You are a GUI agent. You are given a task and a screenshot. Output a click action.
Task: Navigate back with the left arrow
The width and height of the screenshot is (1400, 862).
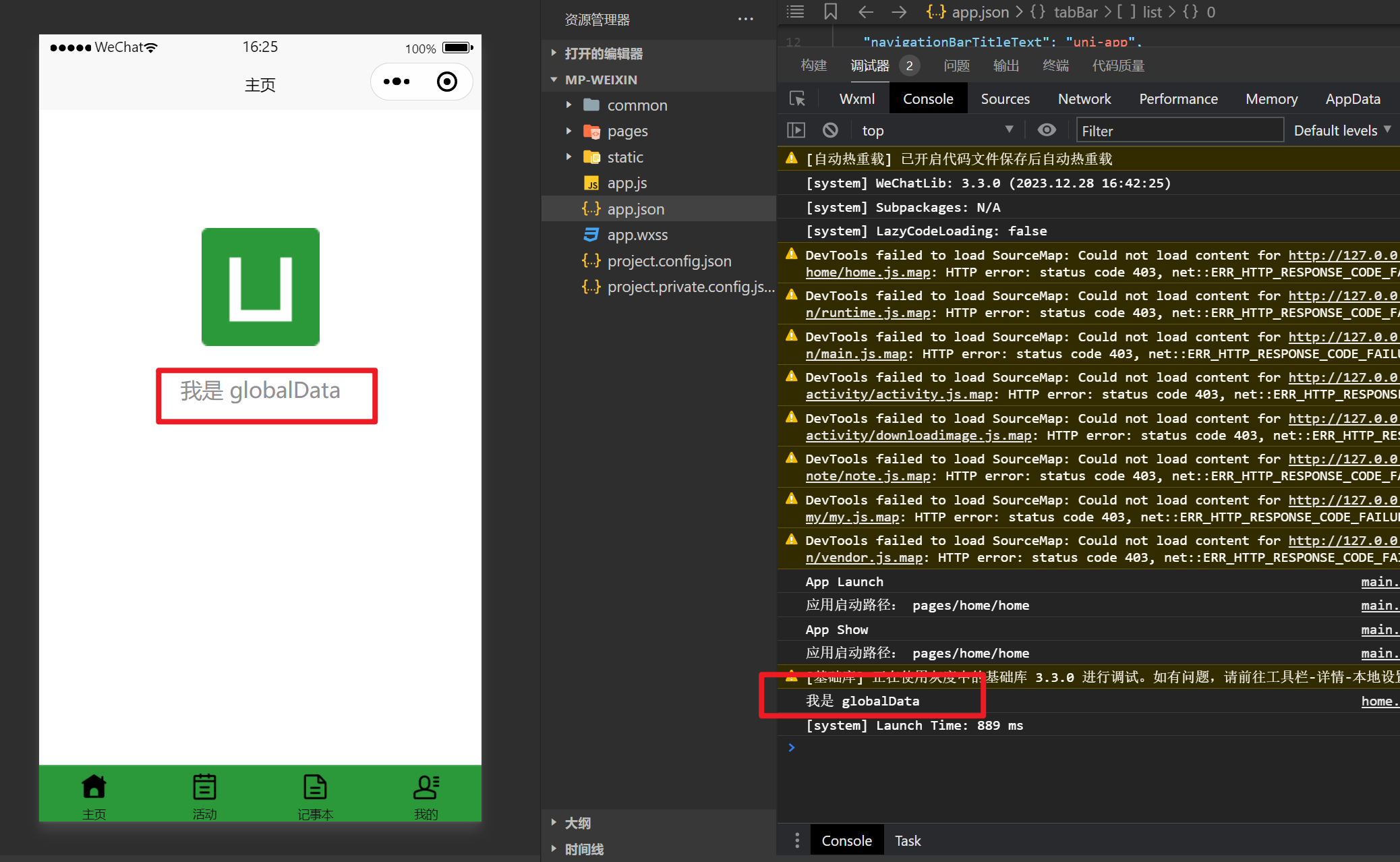[866, 11]
